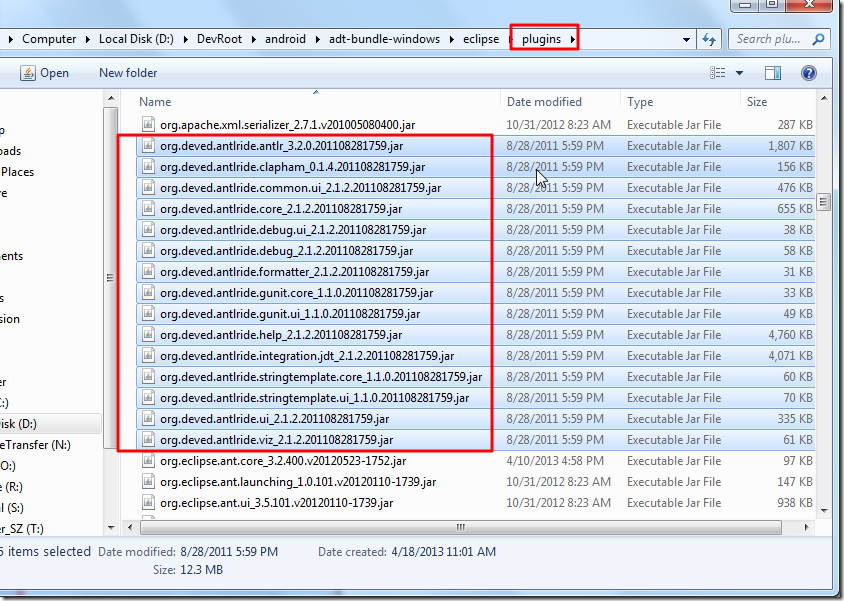Click jar icon for antlride.ui_2.1.2
This screenshot has height=601, width=844.
(148, 418)
